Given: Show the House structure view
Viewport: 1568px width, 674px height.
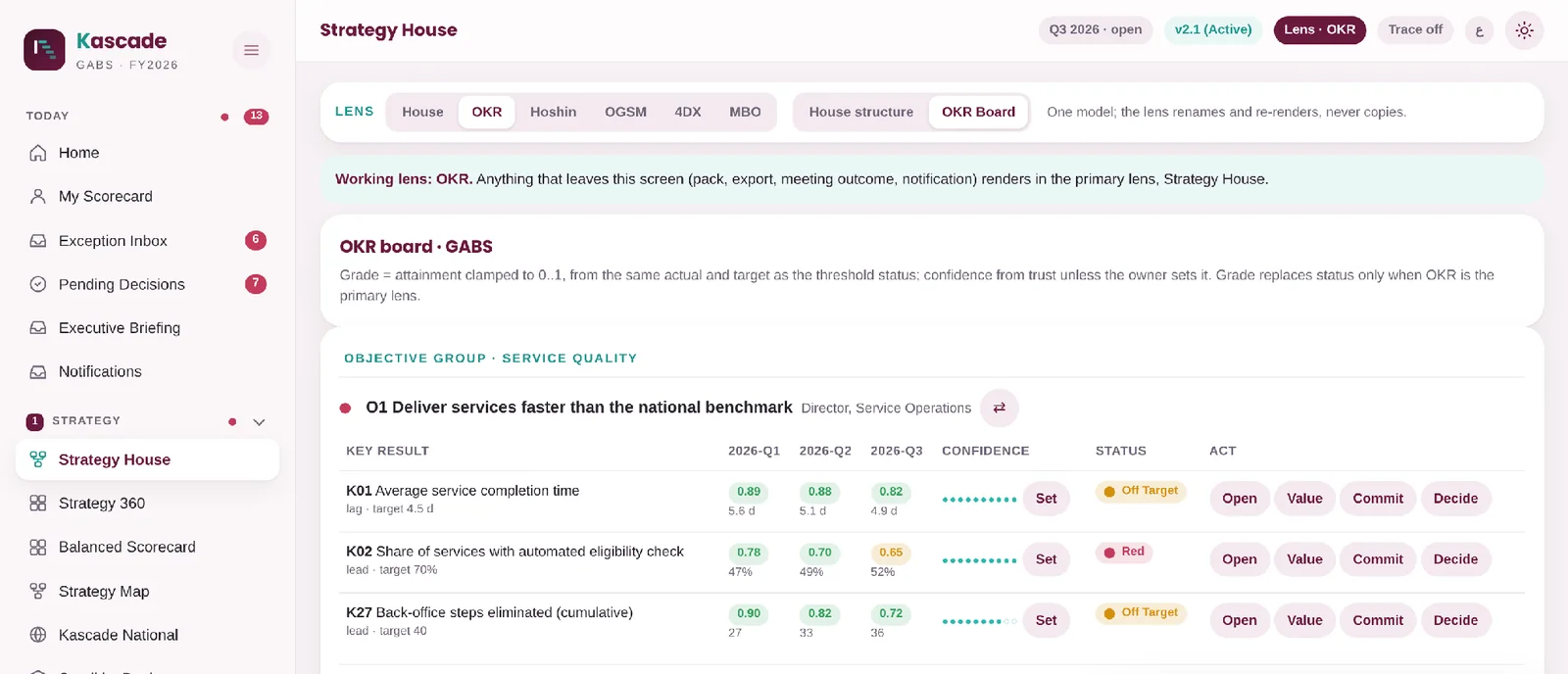Looking at the screenshot, I should (861, 113).
